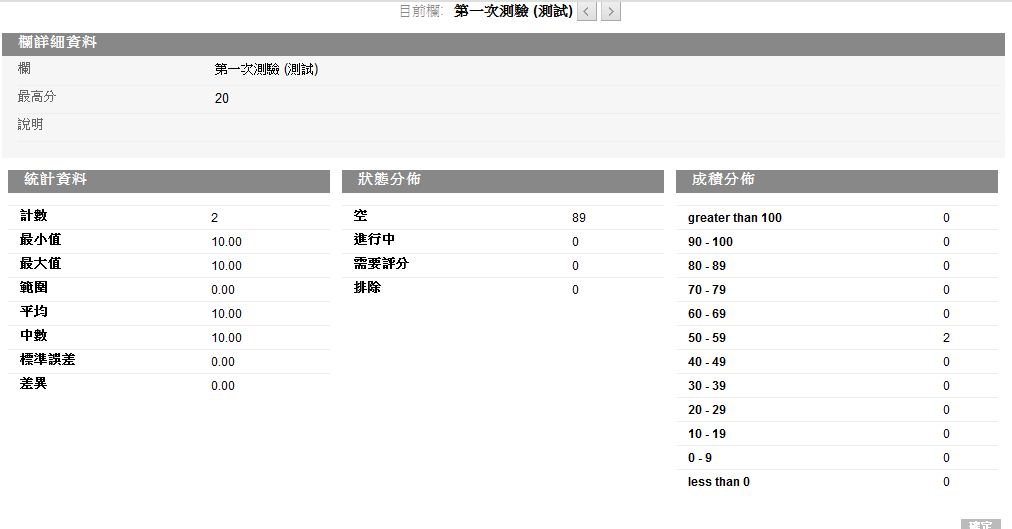Click the 確定 button at bottom right

[x=980, y=524]
